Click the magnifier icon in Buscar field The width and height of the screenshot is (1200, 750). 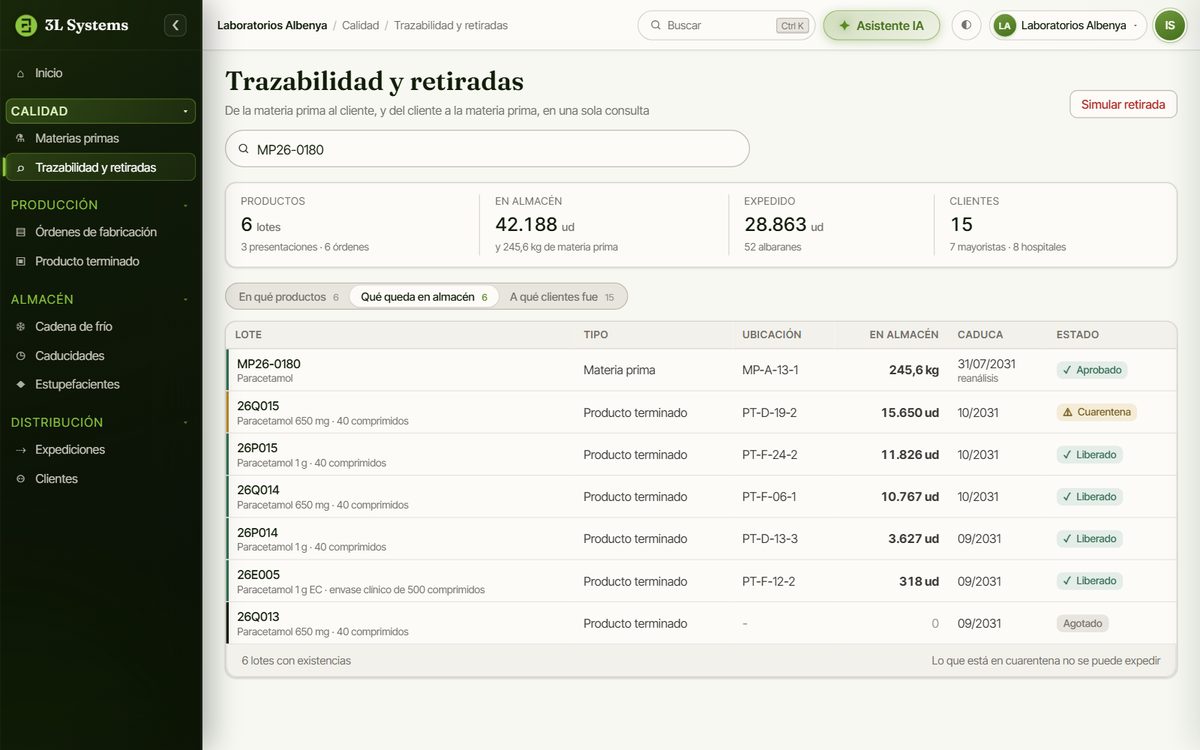(x=656, y=25)
